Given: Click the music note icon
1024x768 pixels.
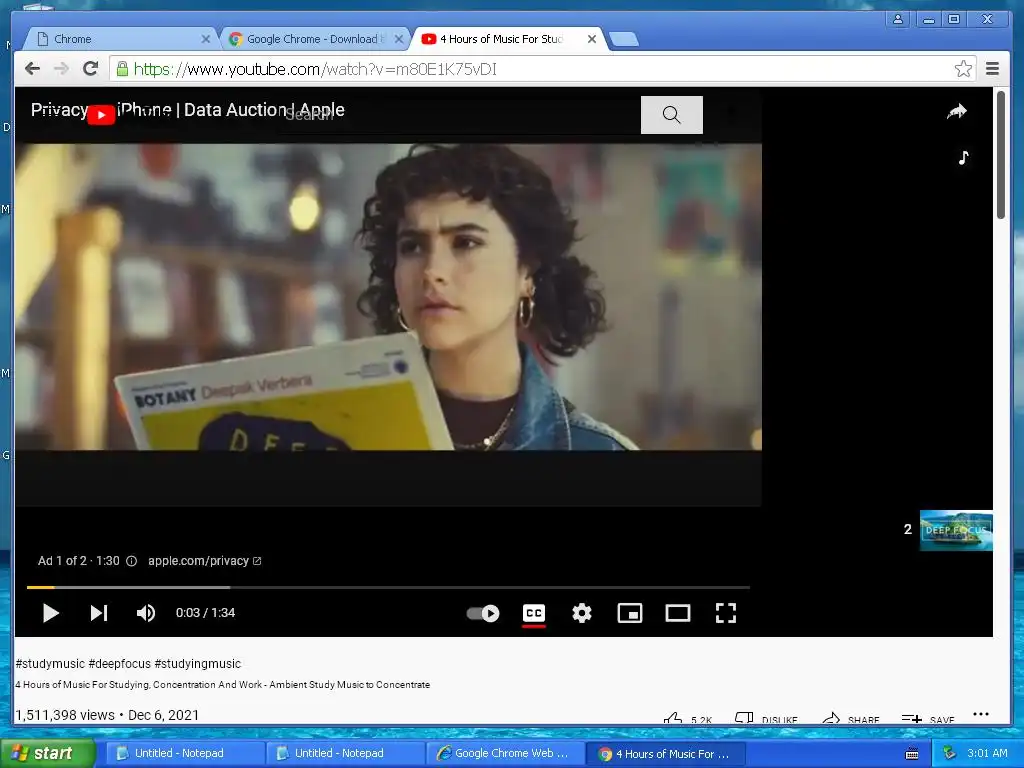Looking at the screenshot, I should click(x=963, y=157).
